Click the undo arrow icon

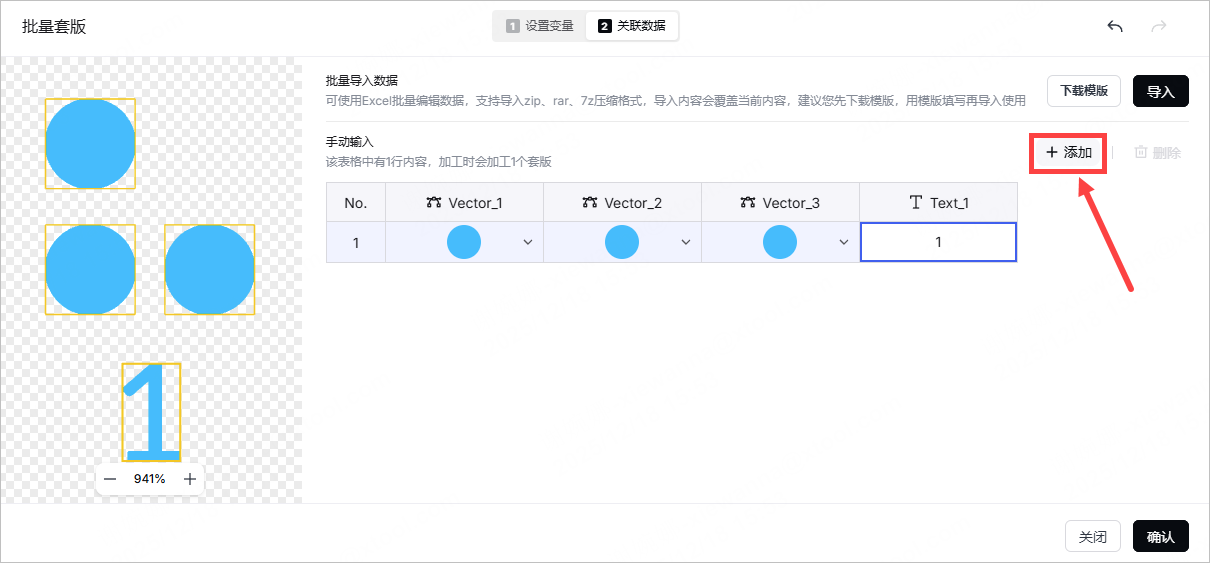(1115, 27)
